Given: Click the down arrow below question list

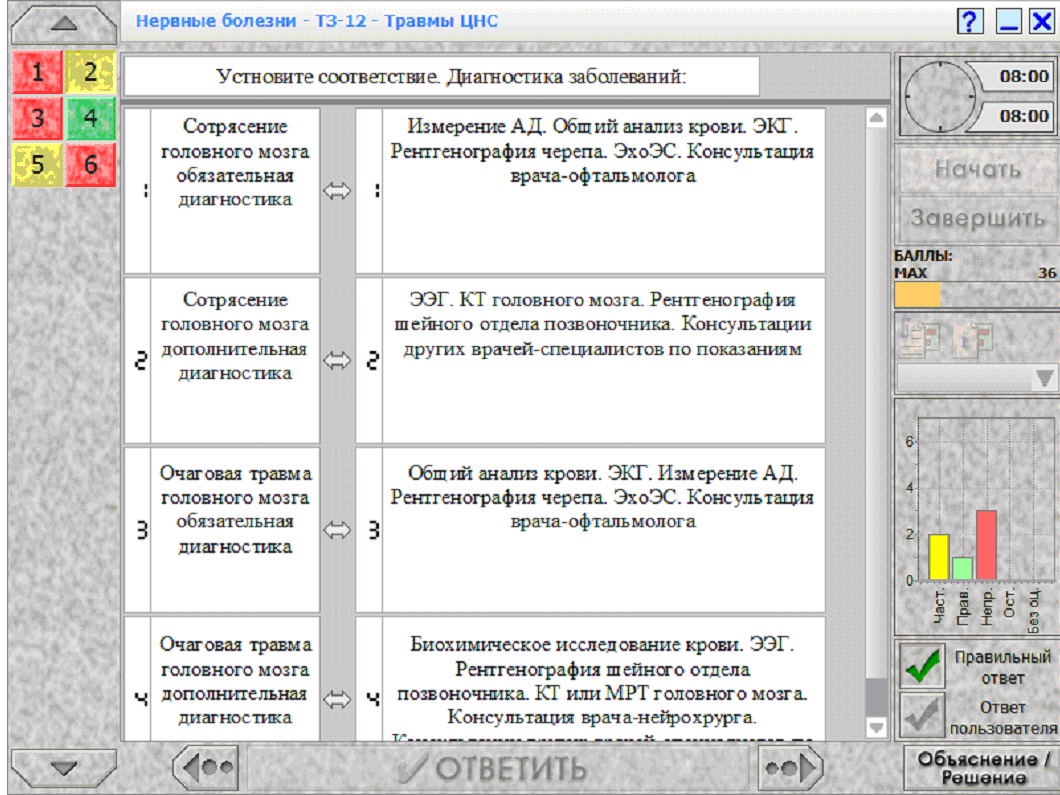Looking at the screenshot, I should (64, 768).
